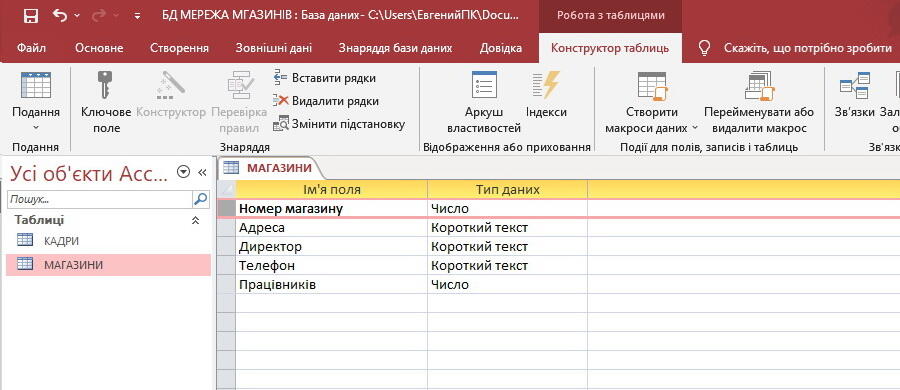Expand the Створити макроси даних dropdown

[695, 128]
